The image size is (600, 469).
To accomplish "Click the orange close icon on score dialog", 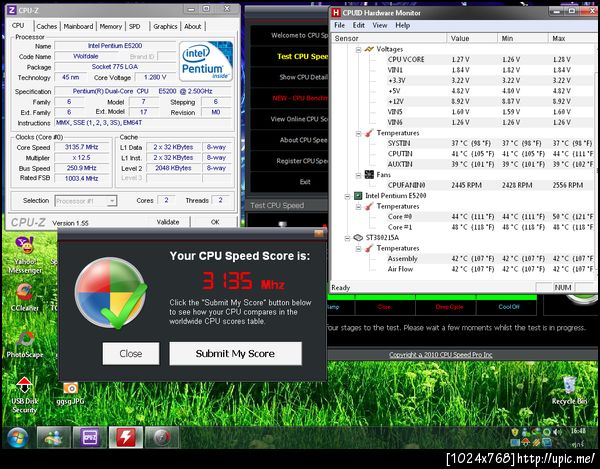I will point(319,233).
